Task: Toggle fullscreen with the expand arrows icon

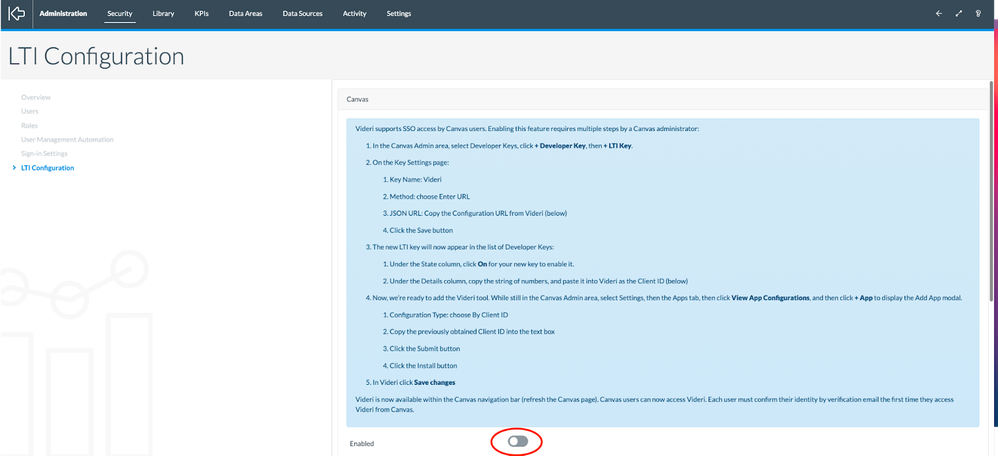Action: [959, 13]
